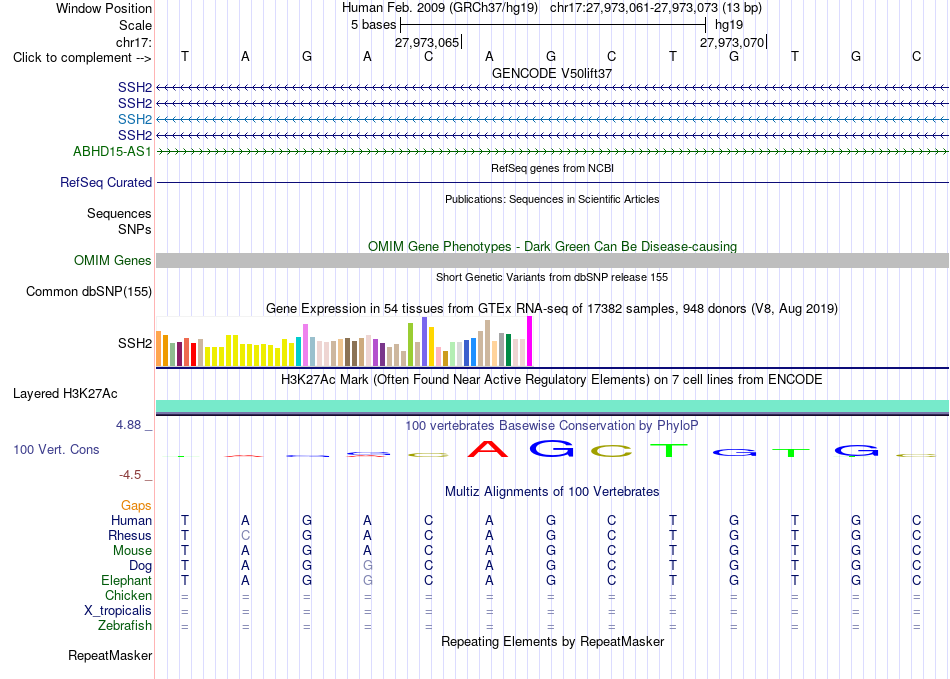Open the Common dbSNP(155) track label

pos(89,291)
